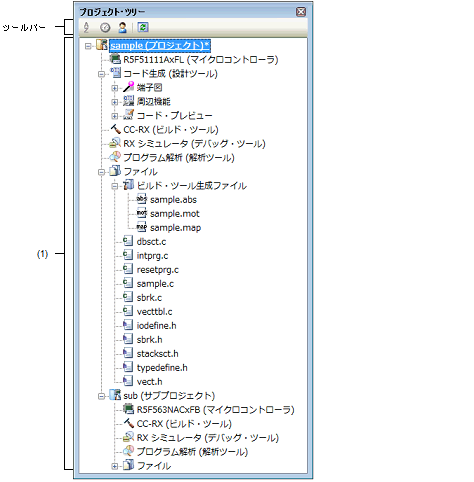Select R5F563NACxFB microcontroller item

215,409
